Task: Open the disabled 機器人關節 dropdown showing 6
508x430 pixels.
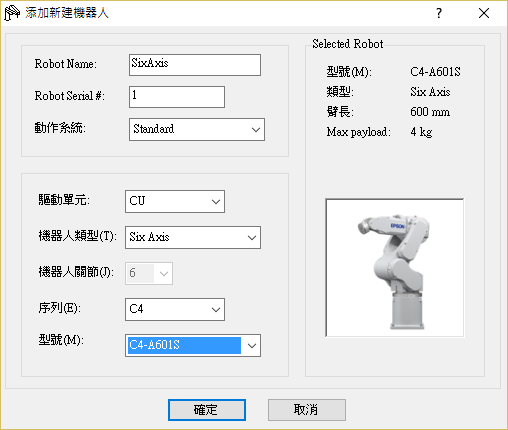Action: (149, 273)
